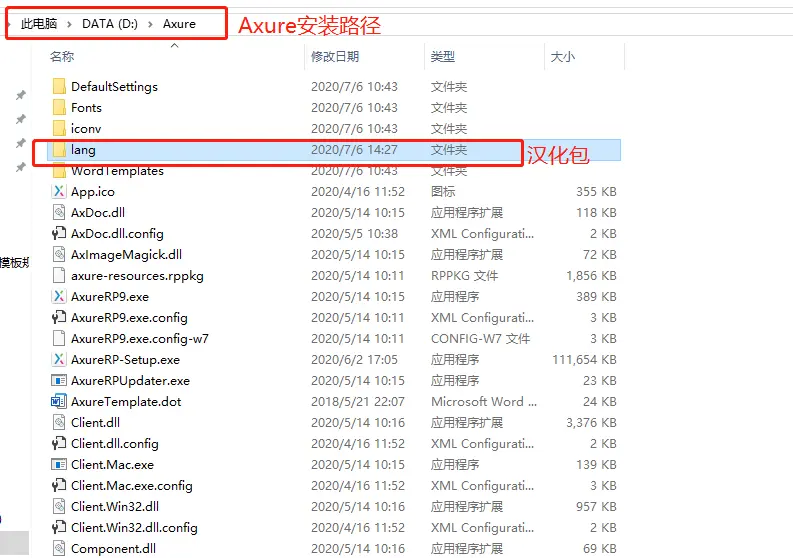Click the Client.Mac.exe.config file icon
The height and width of the screenshot is (558, 793).
[59, 486]
